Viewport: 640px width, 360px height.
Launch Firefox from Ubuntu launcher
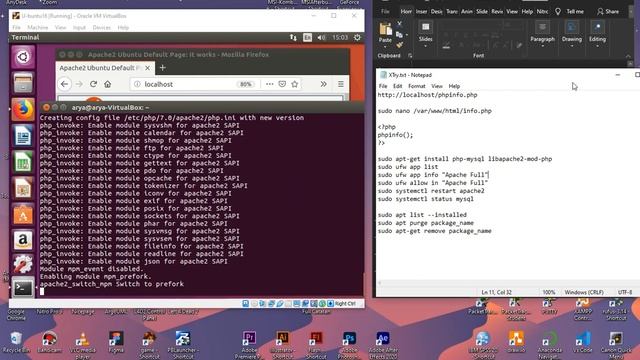(23, 109)
